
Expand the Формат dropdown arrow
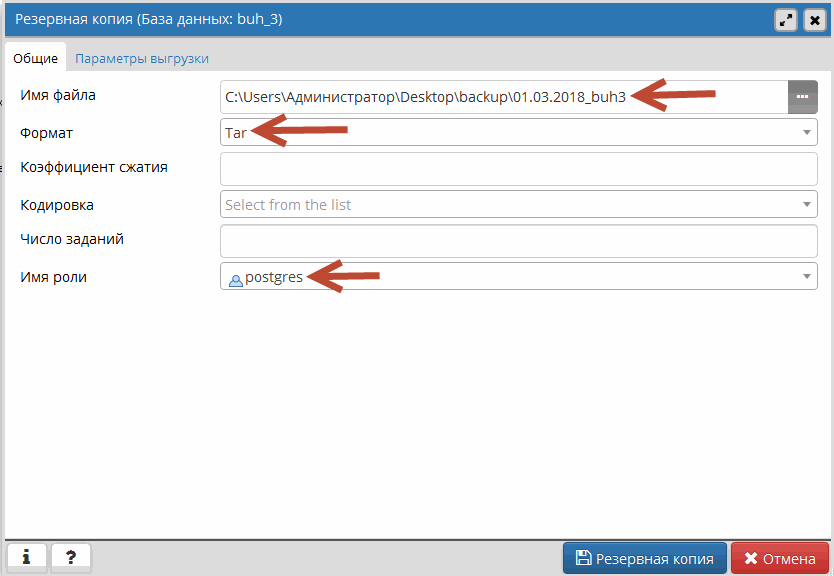806,132
